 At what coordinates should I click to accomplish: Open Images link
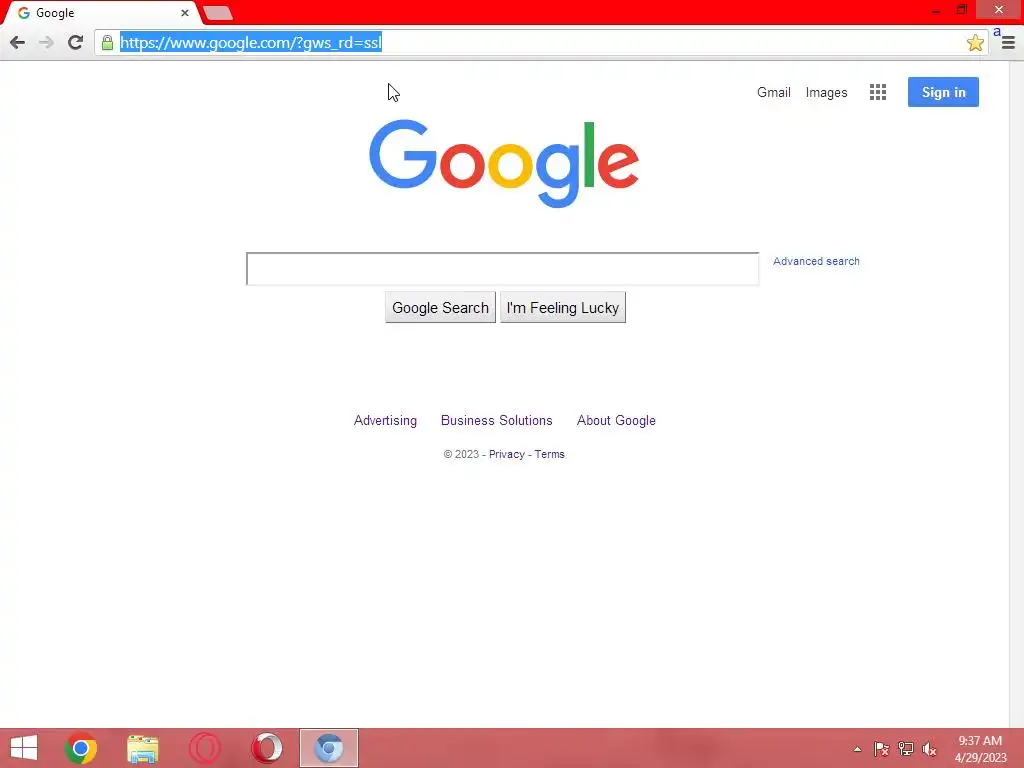pos(826,92)
